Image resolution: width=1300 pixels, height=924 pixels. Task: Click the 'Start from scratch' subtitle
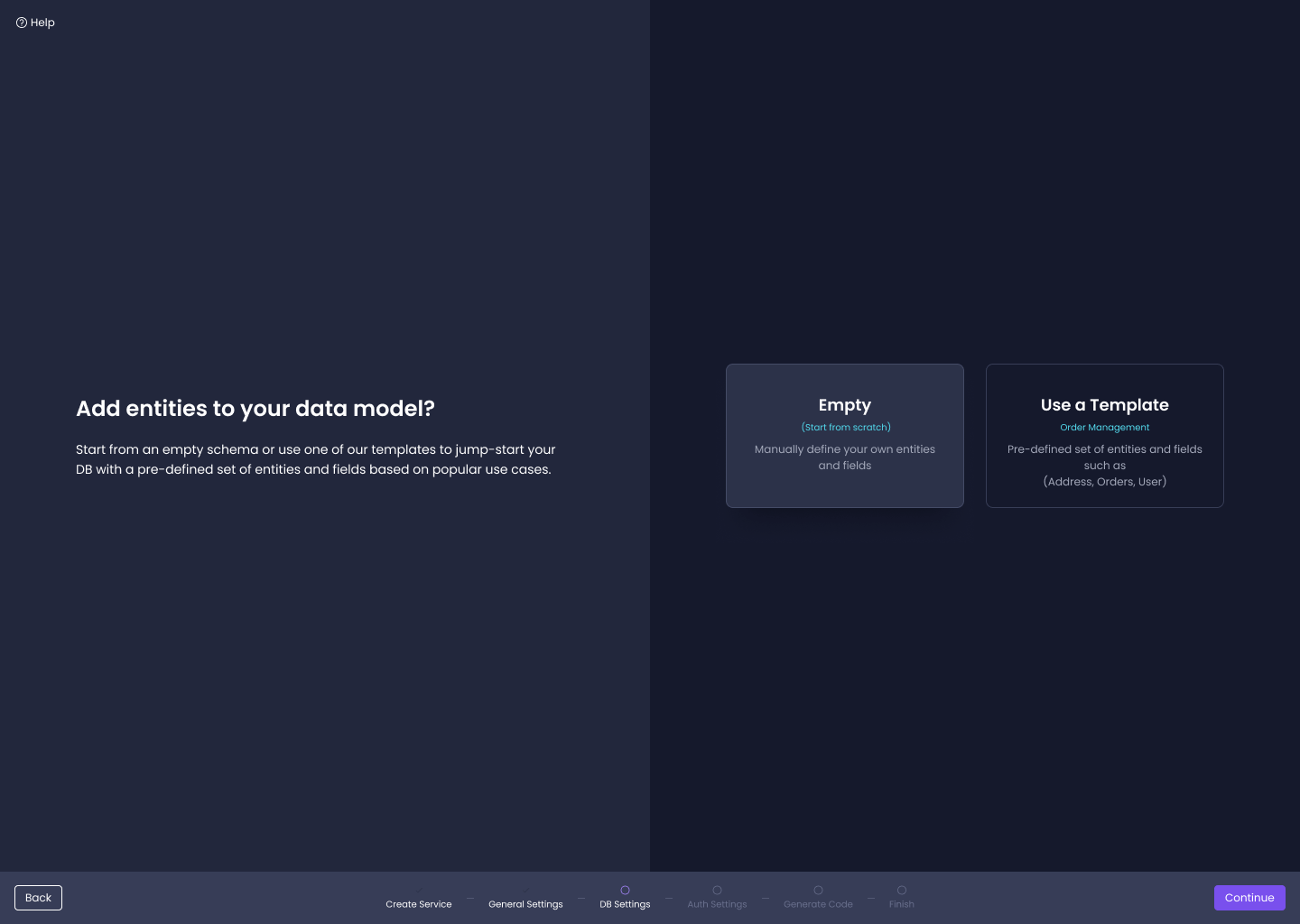(846, 428)
